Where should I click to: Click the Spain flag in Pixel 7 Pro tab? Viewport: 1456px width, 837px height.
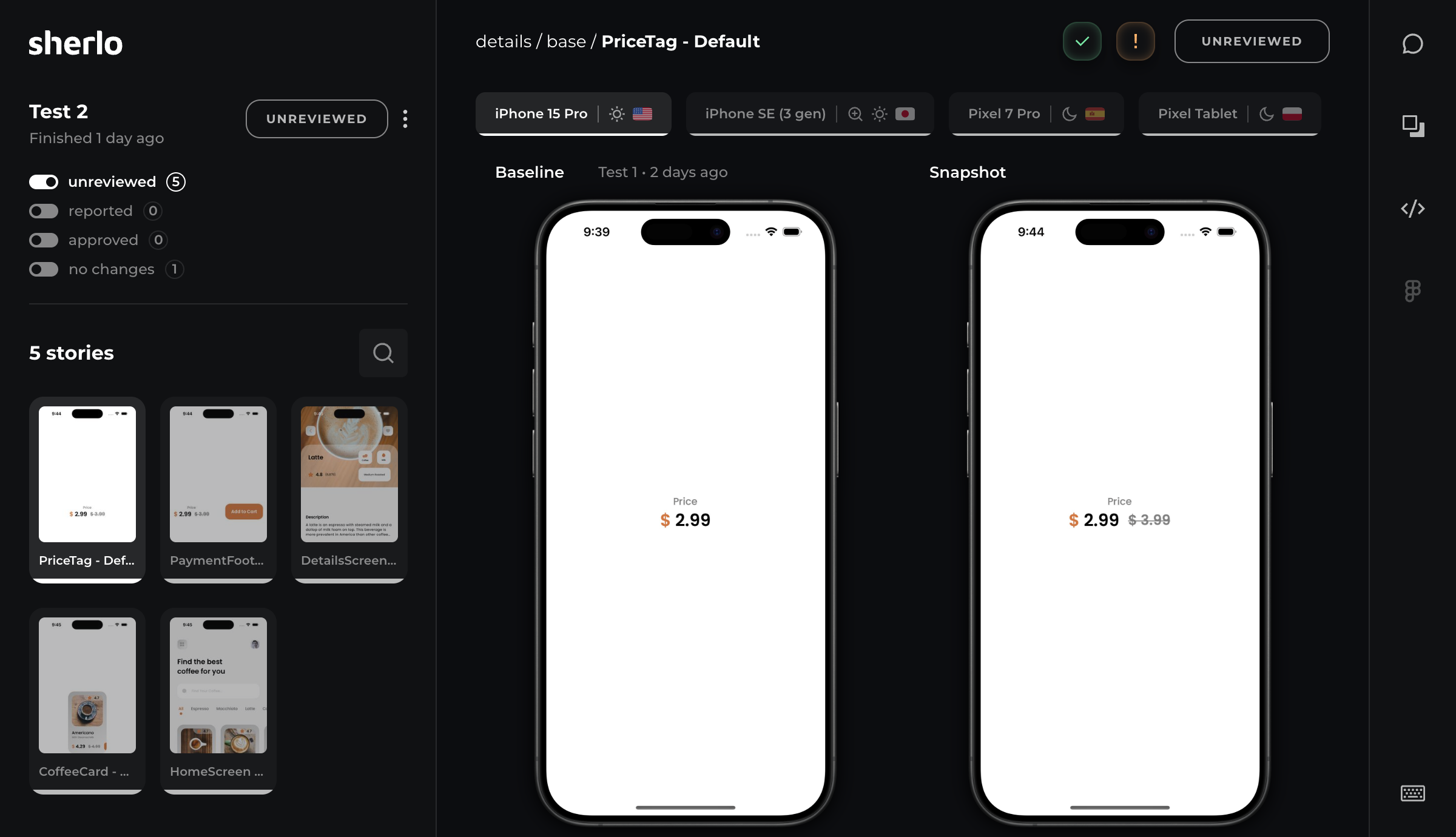point(1094,114)
